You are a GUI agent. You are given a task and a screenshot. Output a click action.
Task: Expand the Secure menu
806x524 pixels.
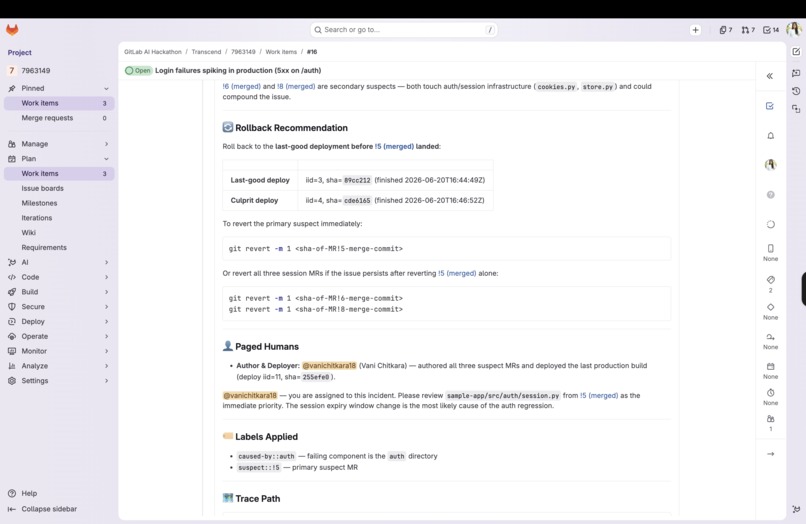click(x=59, y=307)
